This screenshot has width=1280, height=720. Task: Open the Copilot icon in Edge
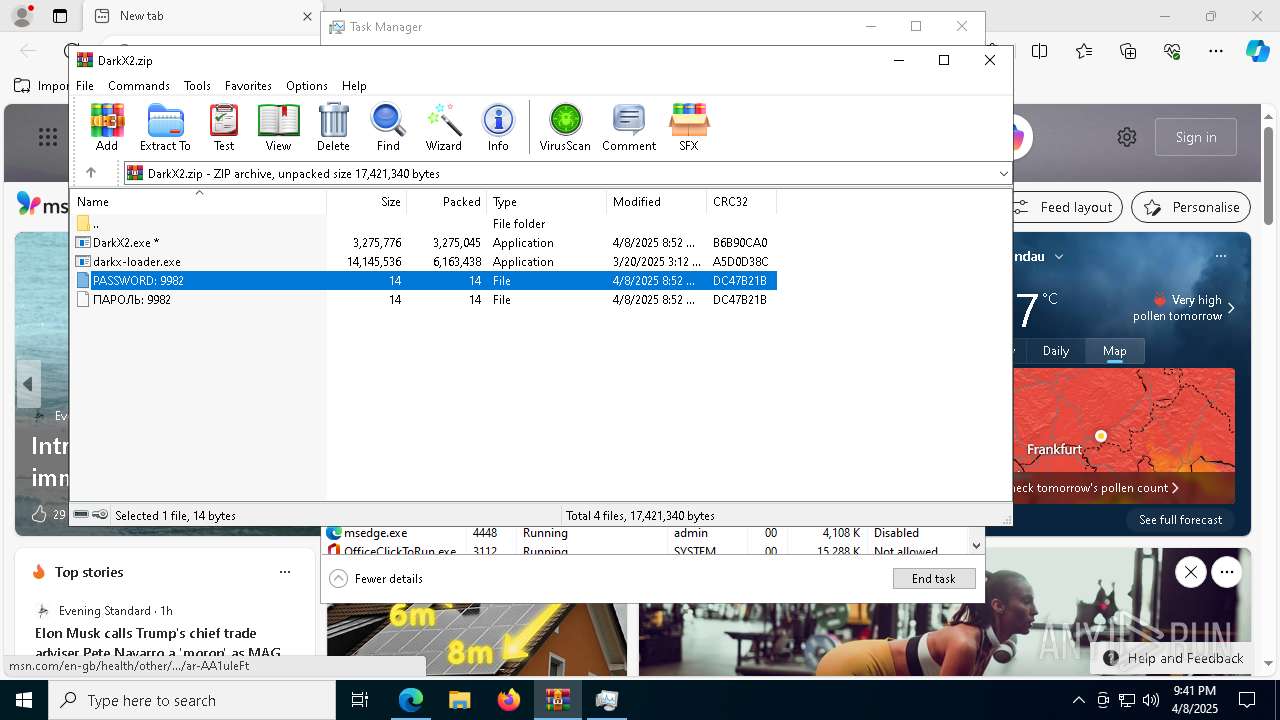[1257, 51]
